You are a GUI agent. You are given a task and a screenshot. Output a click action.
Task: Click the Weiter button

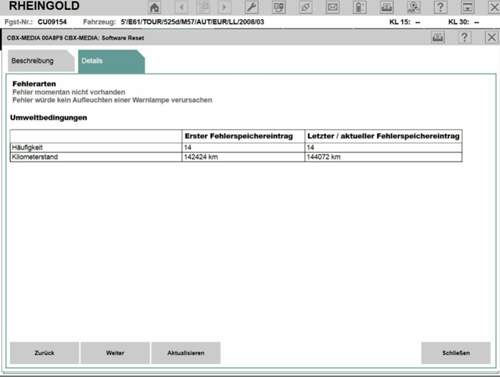115,353
